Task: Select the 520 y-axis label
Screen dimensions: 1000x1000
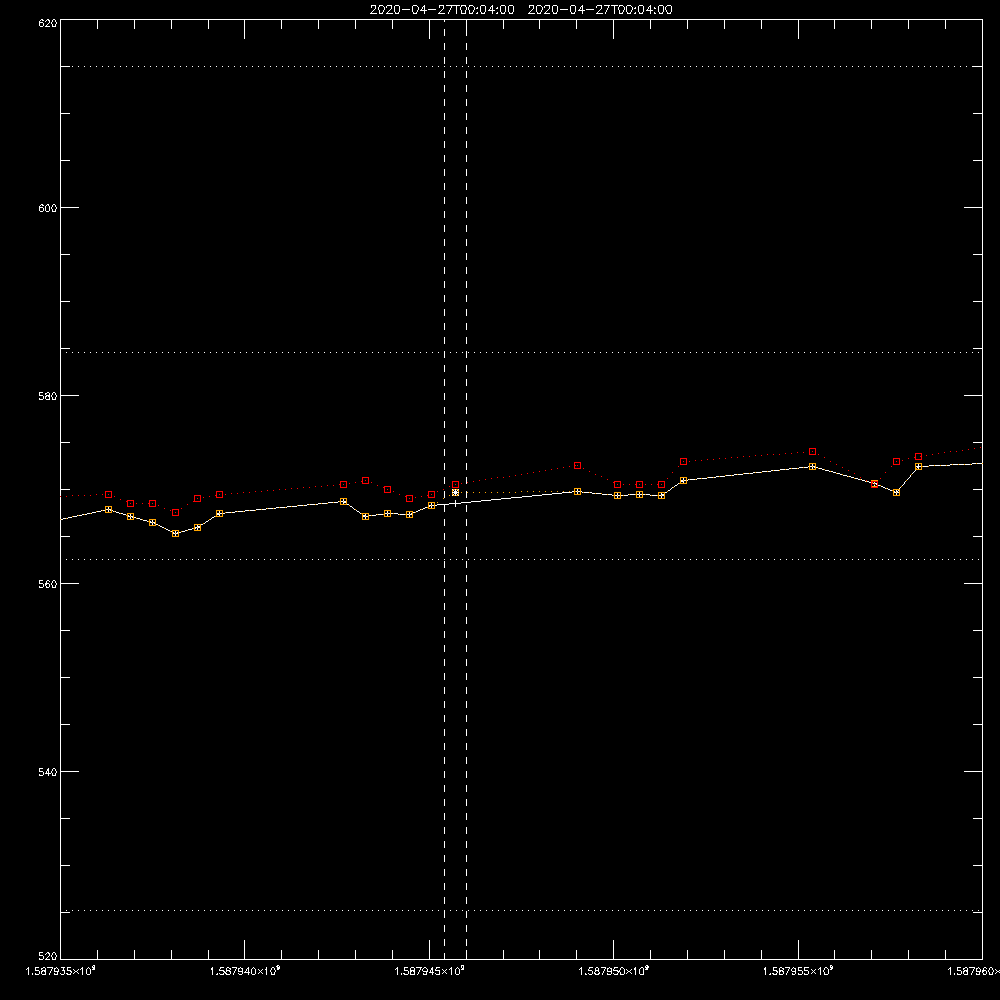Action: pos(48,956)
